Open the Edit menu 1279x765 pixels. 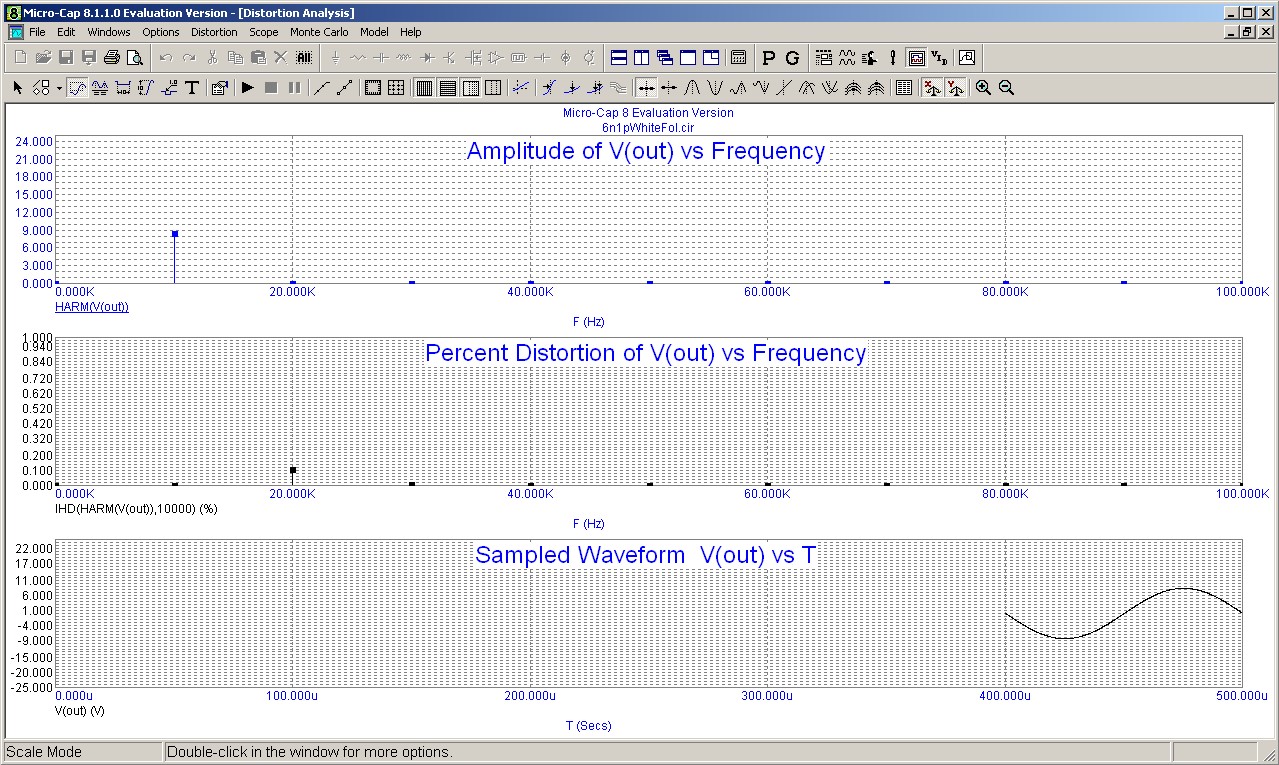pos(66,32)
